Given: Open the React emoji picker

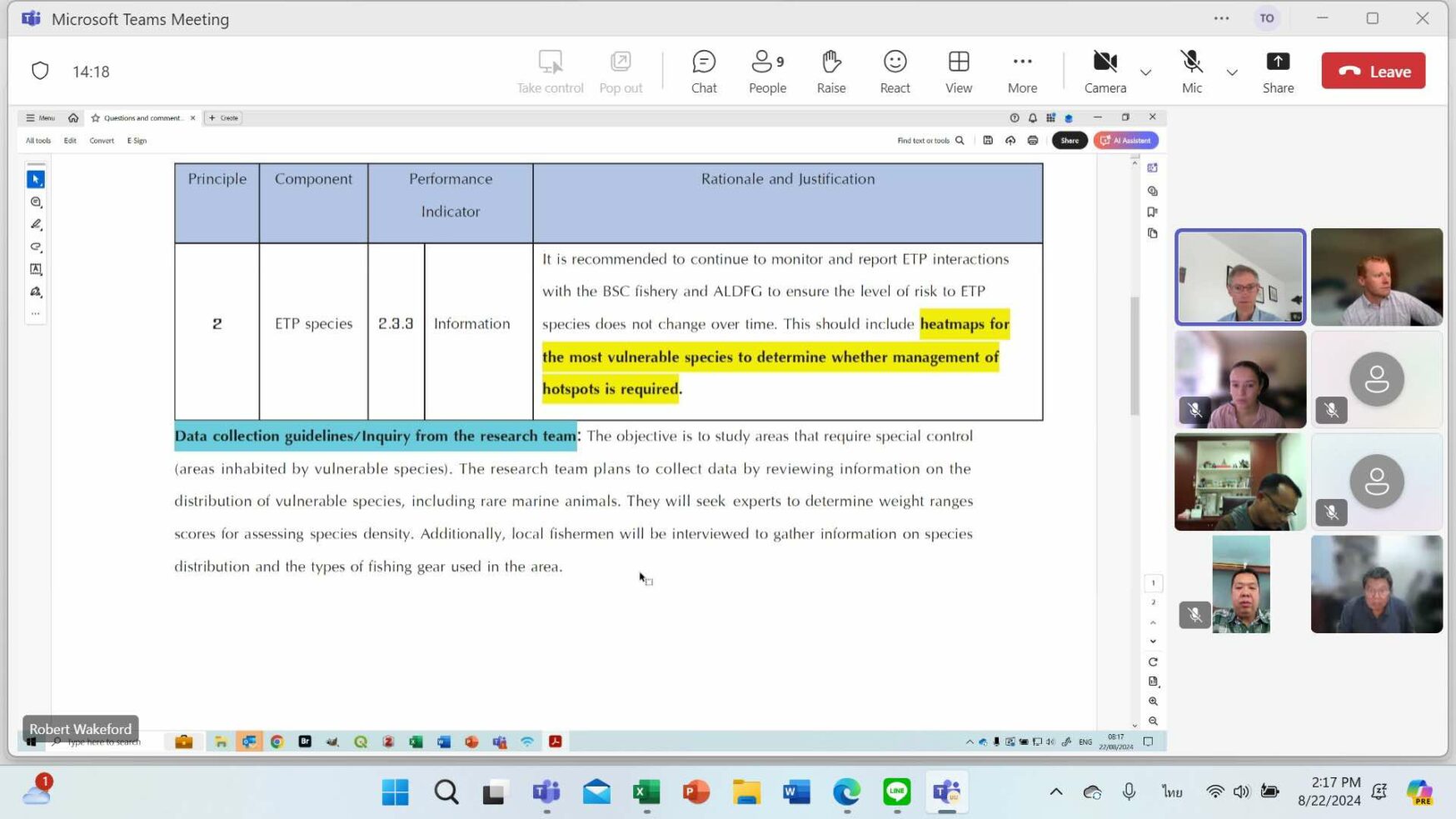Looking at the screenshot, I should click(x=895, y=71).
